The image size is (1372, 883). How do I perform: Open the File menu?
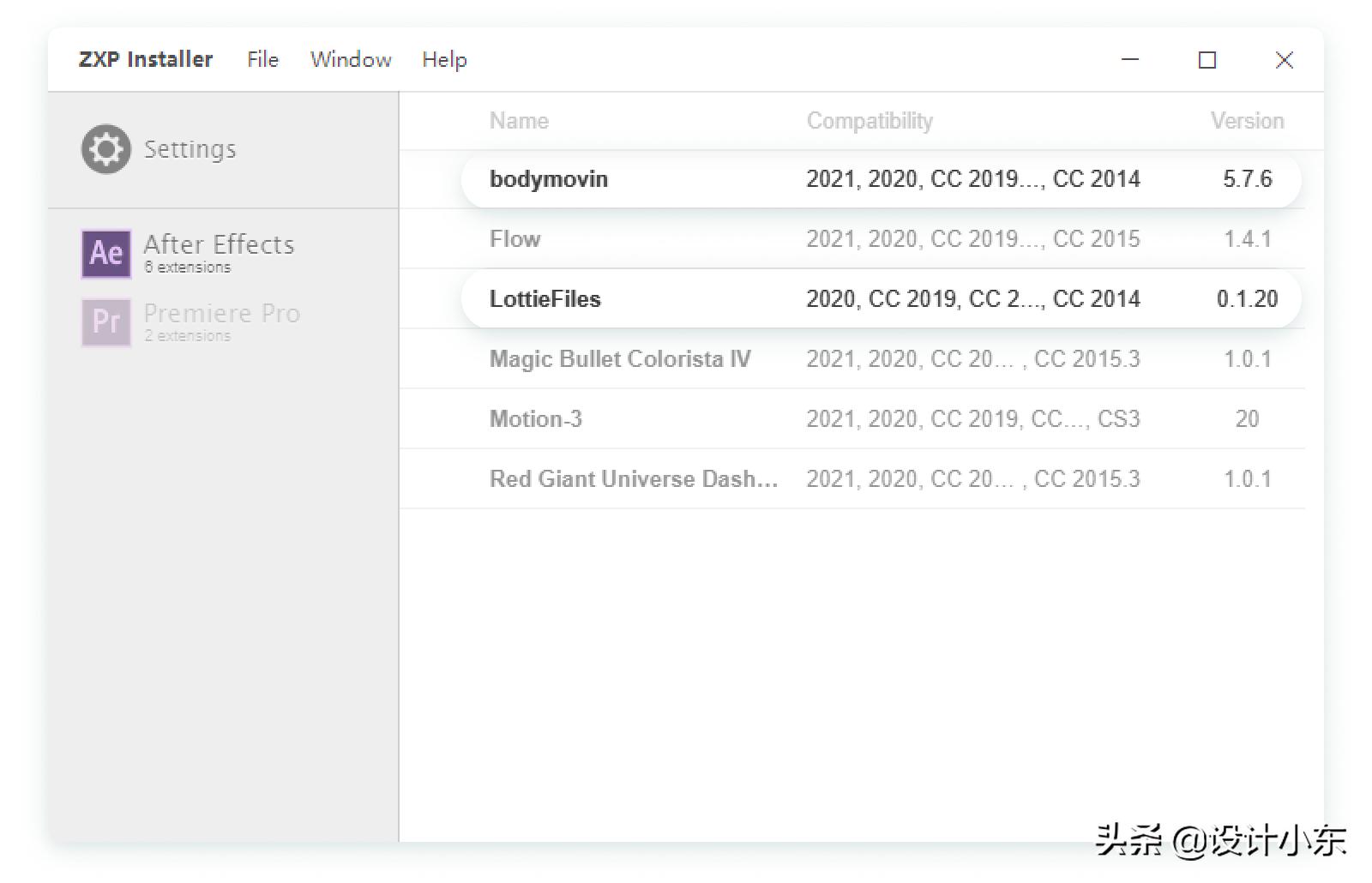click(262, 59)
